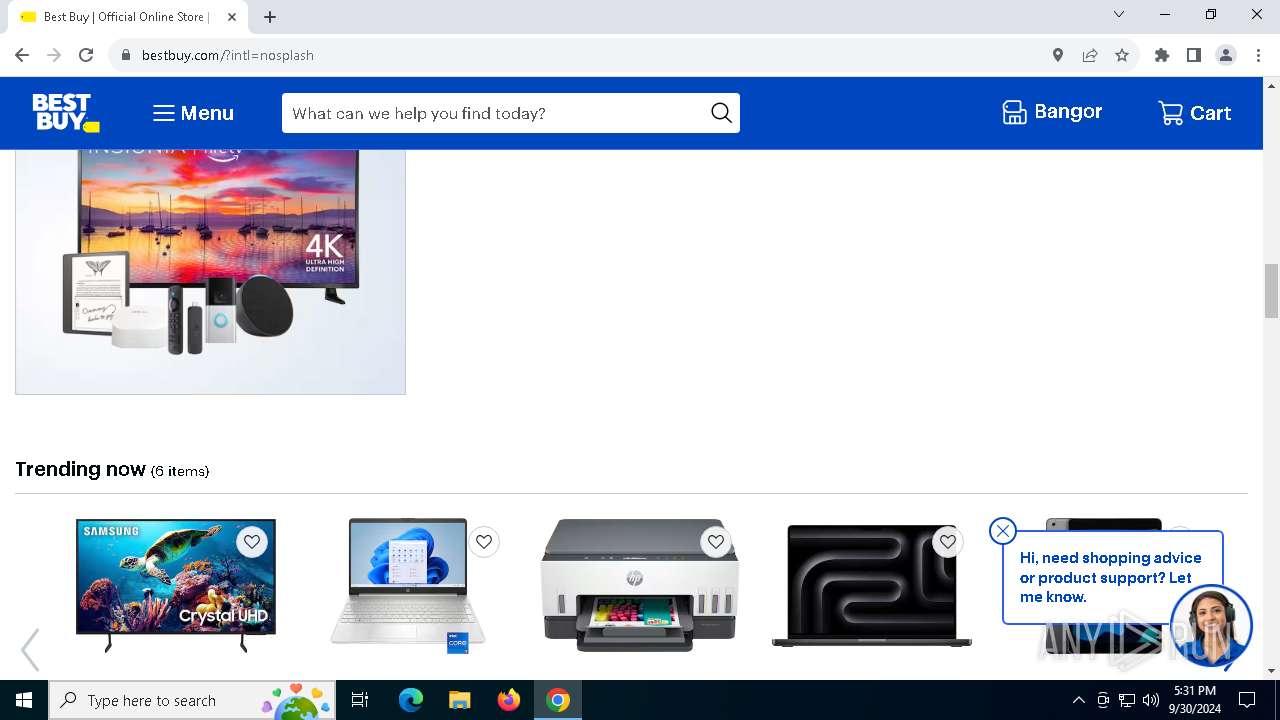The width and height of the screenshot is (1280, 720).
Task: Click the Trending now heading
Action: pos(81,469)
